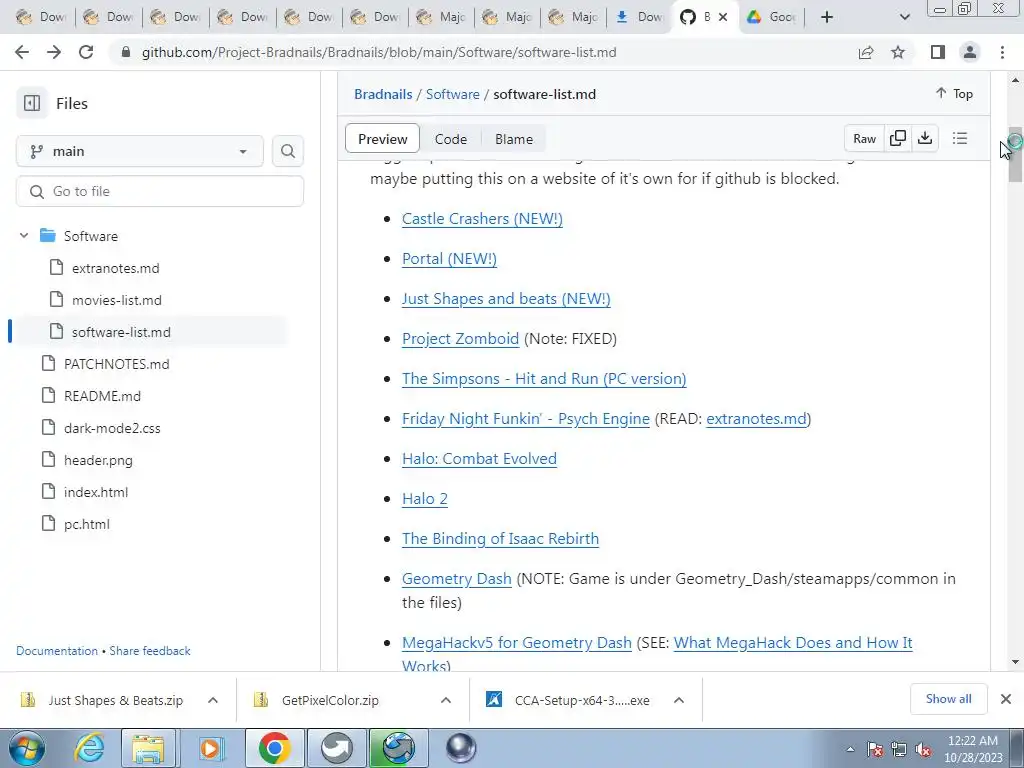Open Friday Night Funkin' Psych Engine link
The width and height of the screenshot is (1024, 768).
pos(526,419)
